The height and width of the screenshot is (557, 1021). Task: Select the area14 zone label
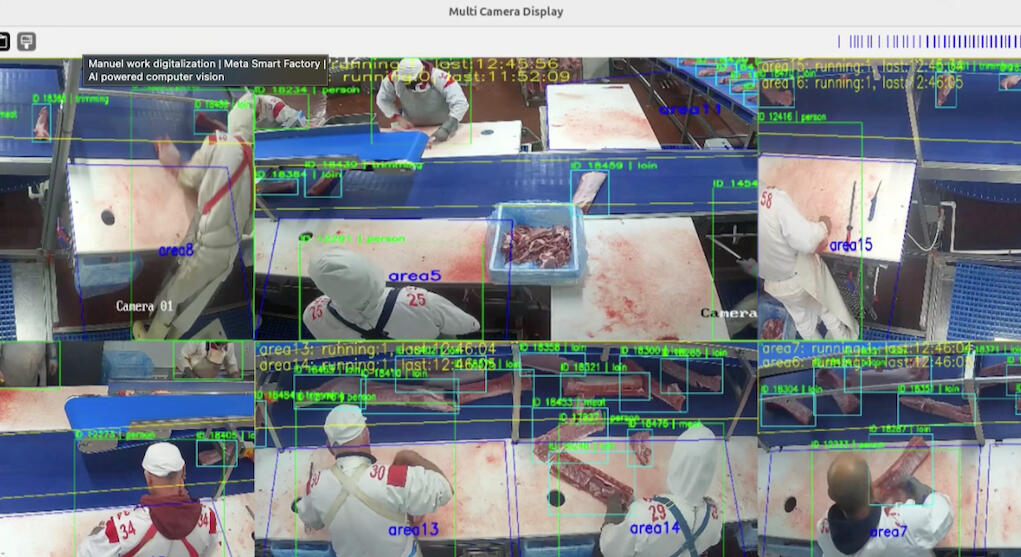(655, 528)
